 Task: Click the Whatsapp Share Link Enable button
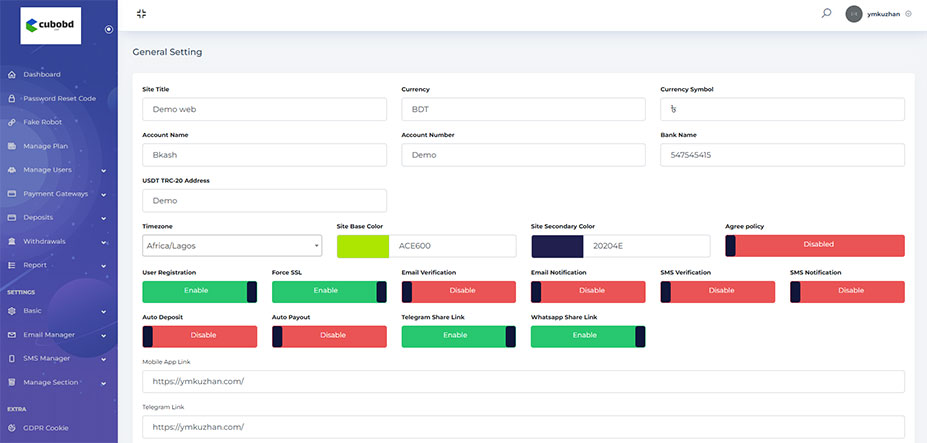(x=588, y=336)
